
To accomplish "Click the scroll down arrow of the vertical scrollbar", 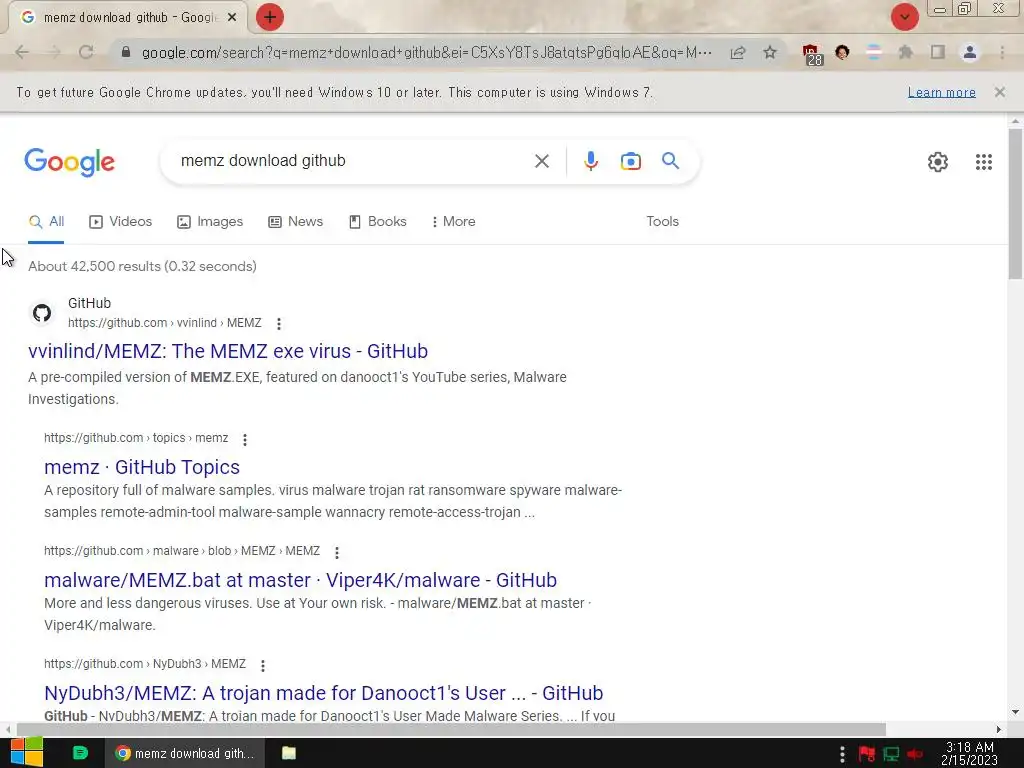I will 1016,712.
